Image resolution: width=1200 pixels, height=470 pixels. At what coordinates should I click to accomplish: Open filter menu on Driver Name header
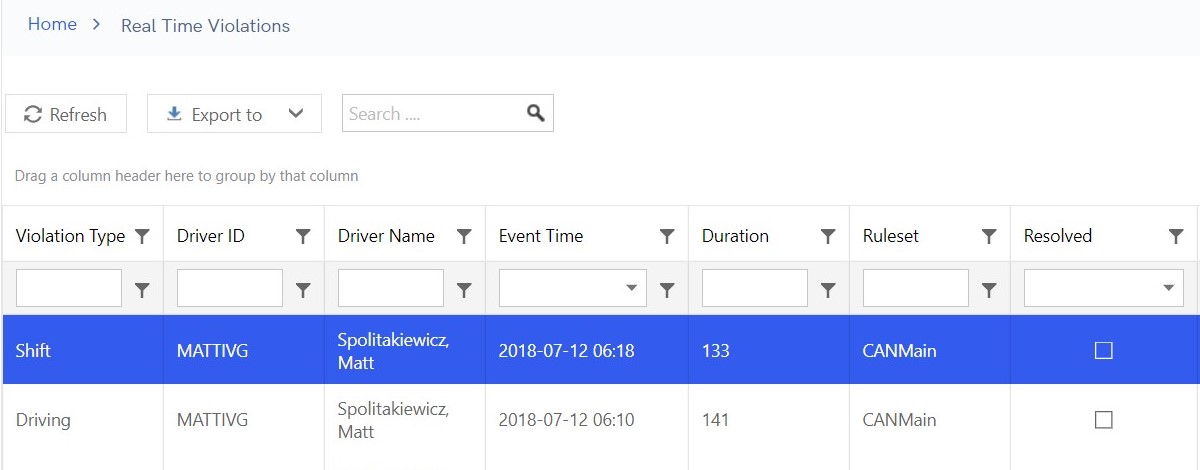(464, 236)
